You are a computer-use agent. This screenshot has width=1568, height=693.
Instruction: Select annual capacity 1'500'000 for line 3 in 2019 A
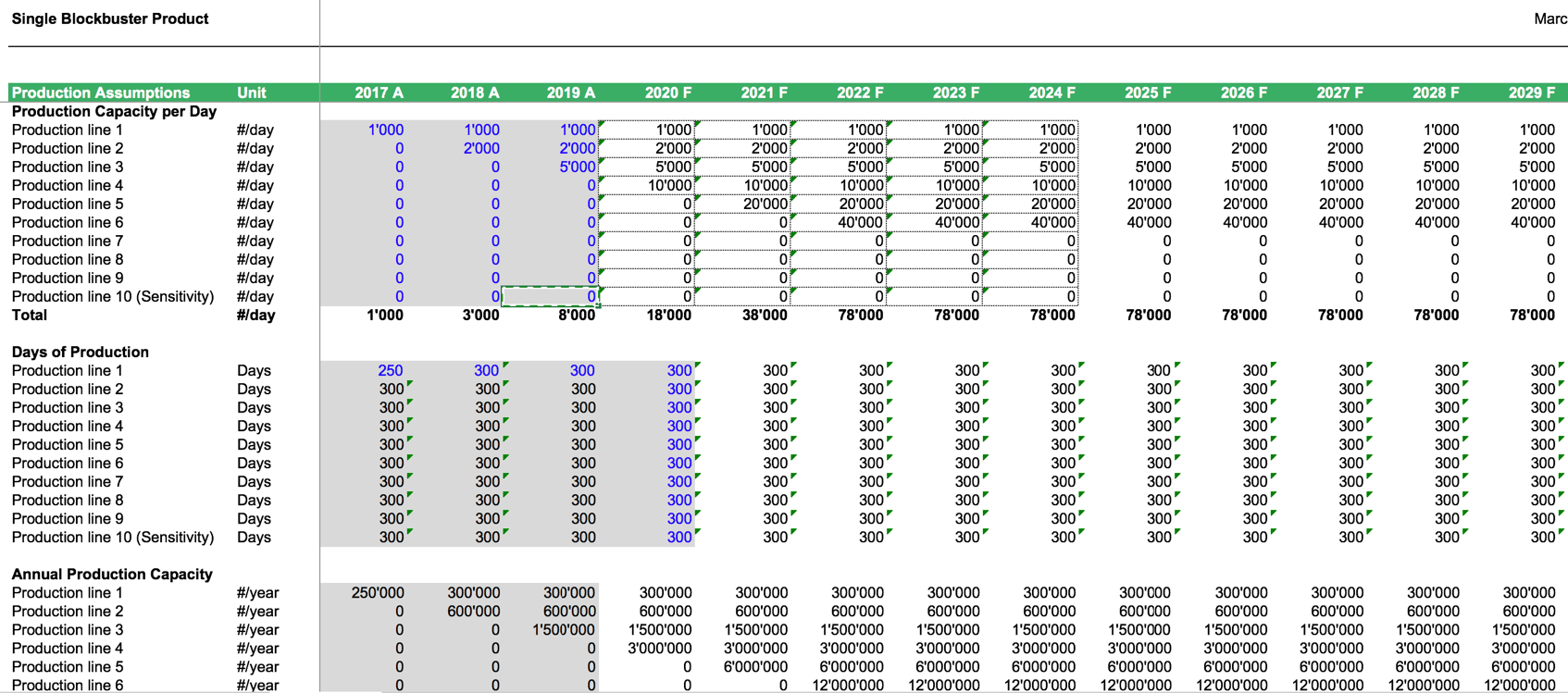564,629
